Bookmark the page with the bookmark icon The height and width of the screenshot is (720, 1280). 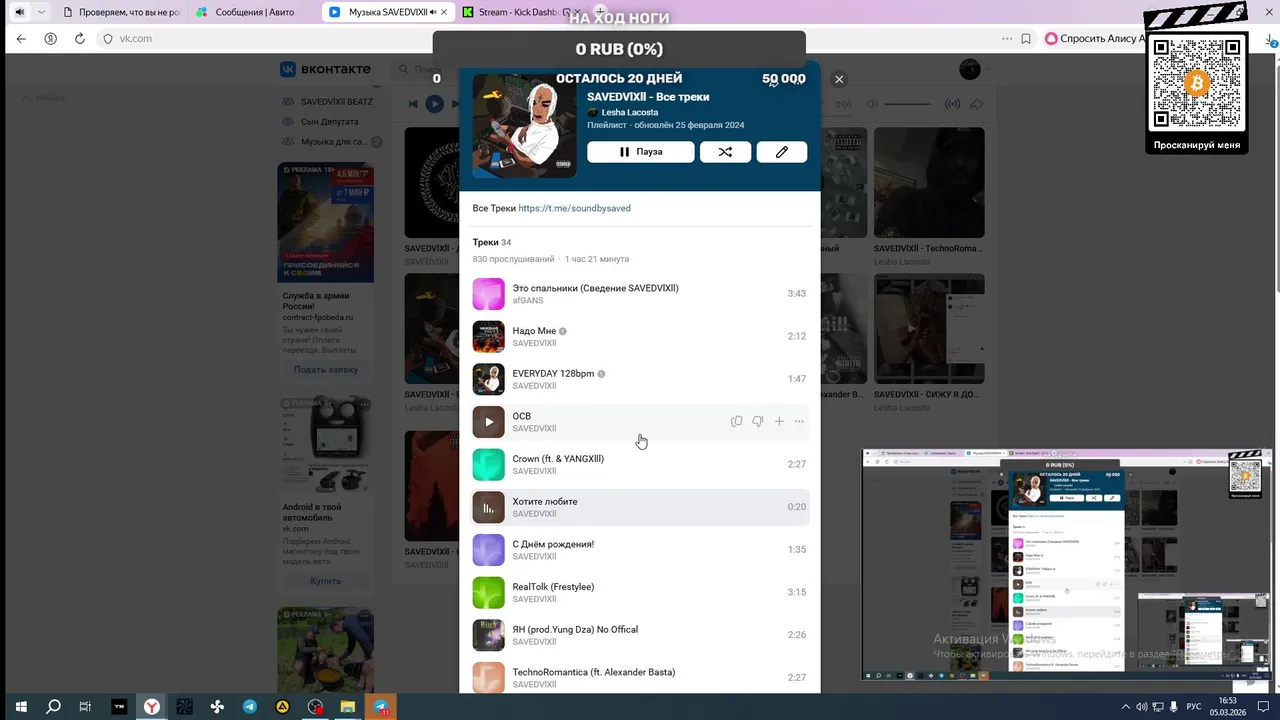(1026, 39)
